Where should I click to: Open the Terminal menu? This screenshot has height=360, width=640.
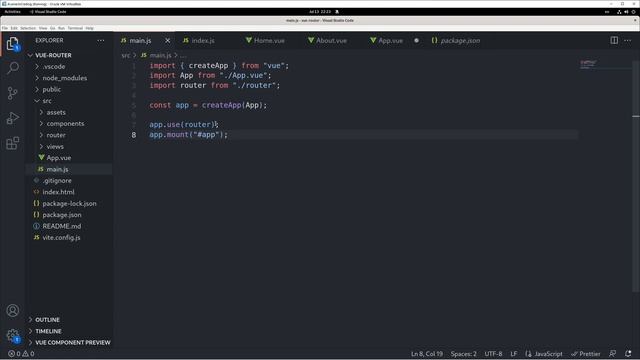click(75, 28)
